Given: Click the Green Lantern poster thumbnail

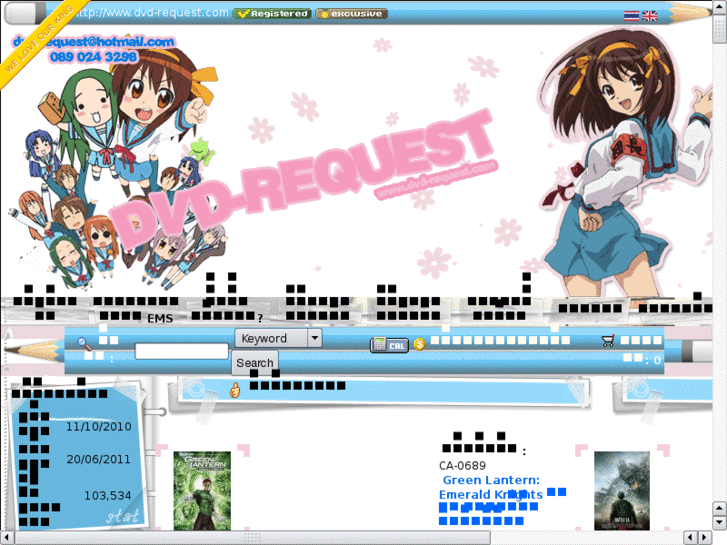Looking at the screenshot, I should [x=202, y=491].
